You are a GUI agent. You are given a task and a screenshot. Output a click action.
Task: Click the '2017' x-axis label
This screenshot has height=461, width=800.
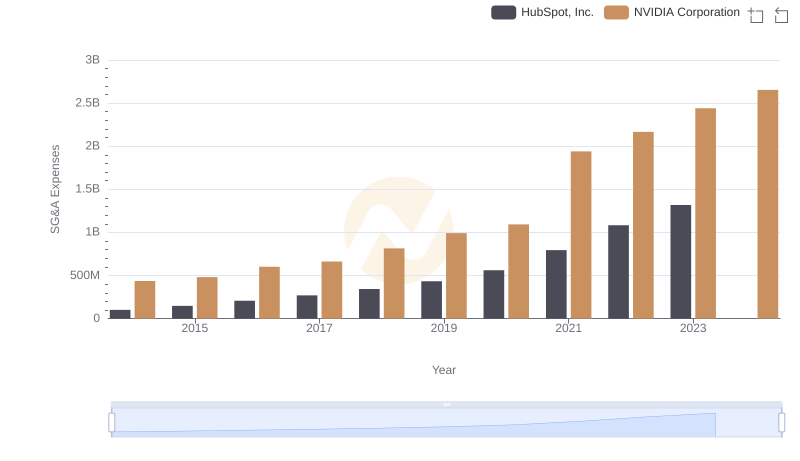319,328
